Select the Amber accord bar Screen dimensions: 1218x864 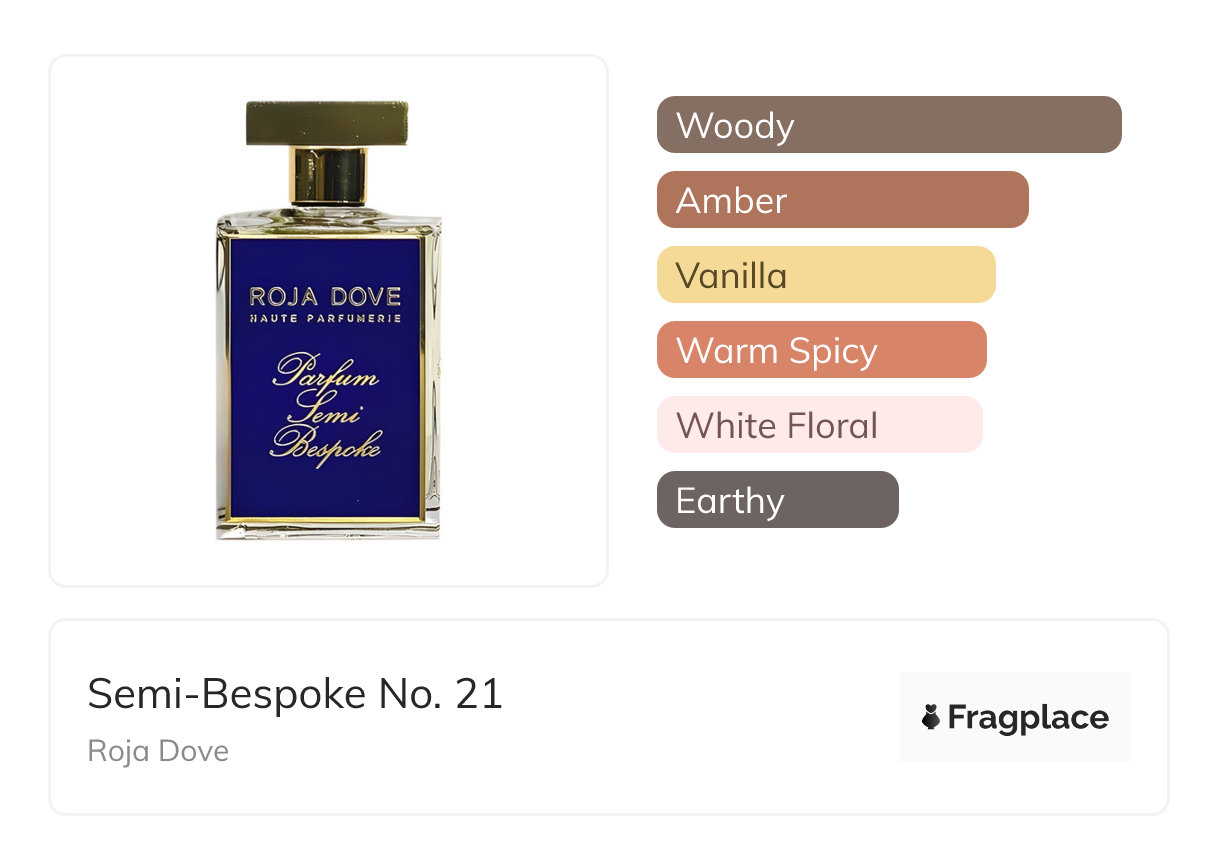842,200
